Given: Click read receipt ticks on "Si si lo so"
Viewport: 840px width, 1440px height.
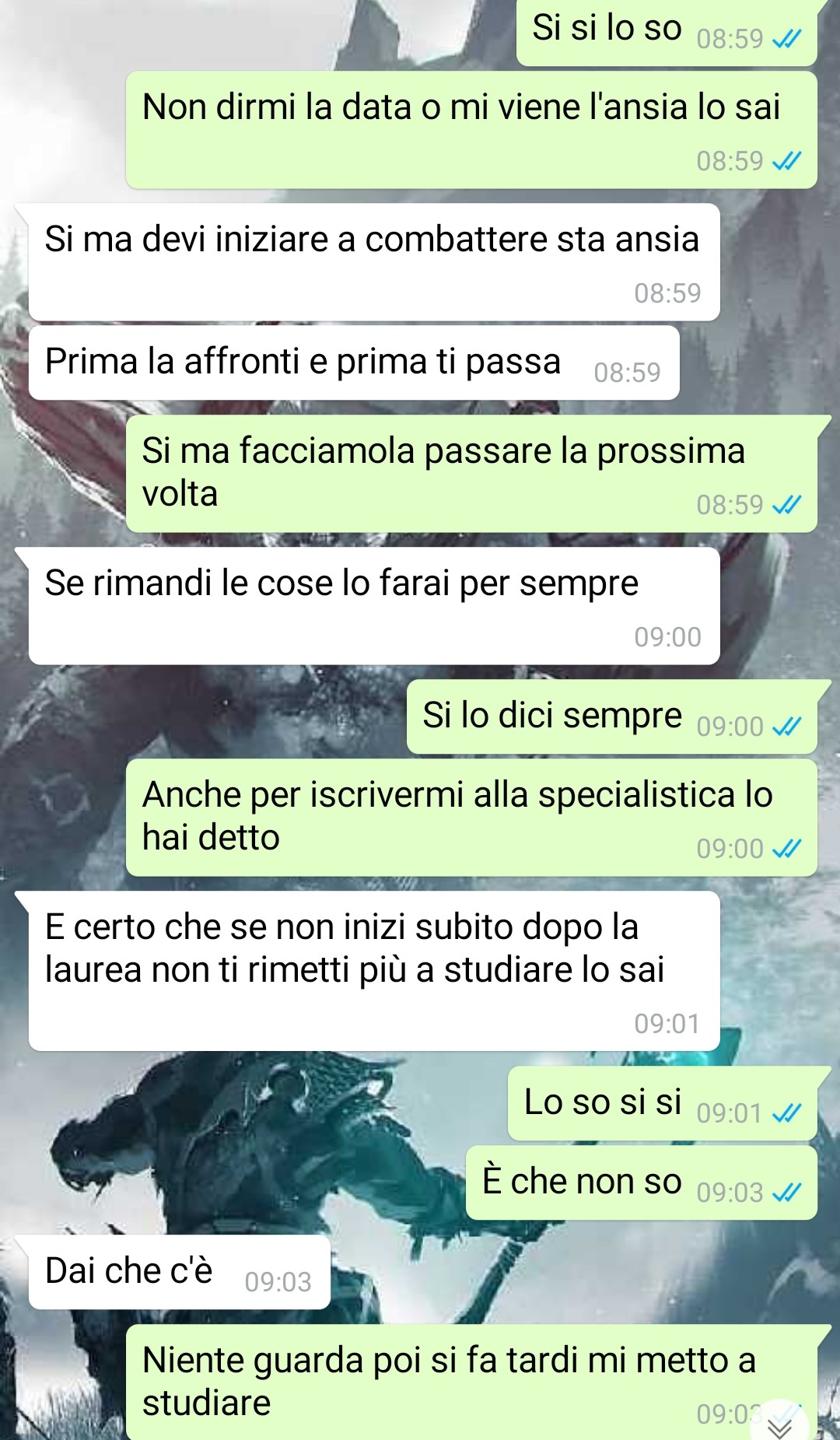Looking at the screenshot, I should 786,40.
